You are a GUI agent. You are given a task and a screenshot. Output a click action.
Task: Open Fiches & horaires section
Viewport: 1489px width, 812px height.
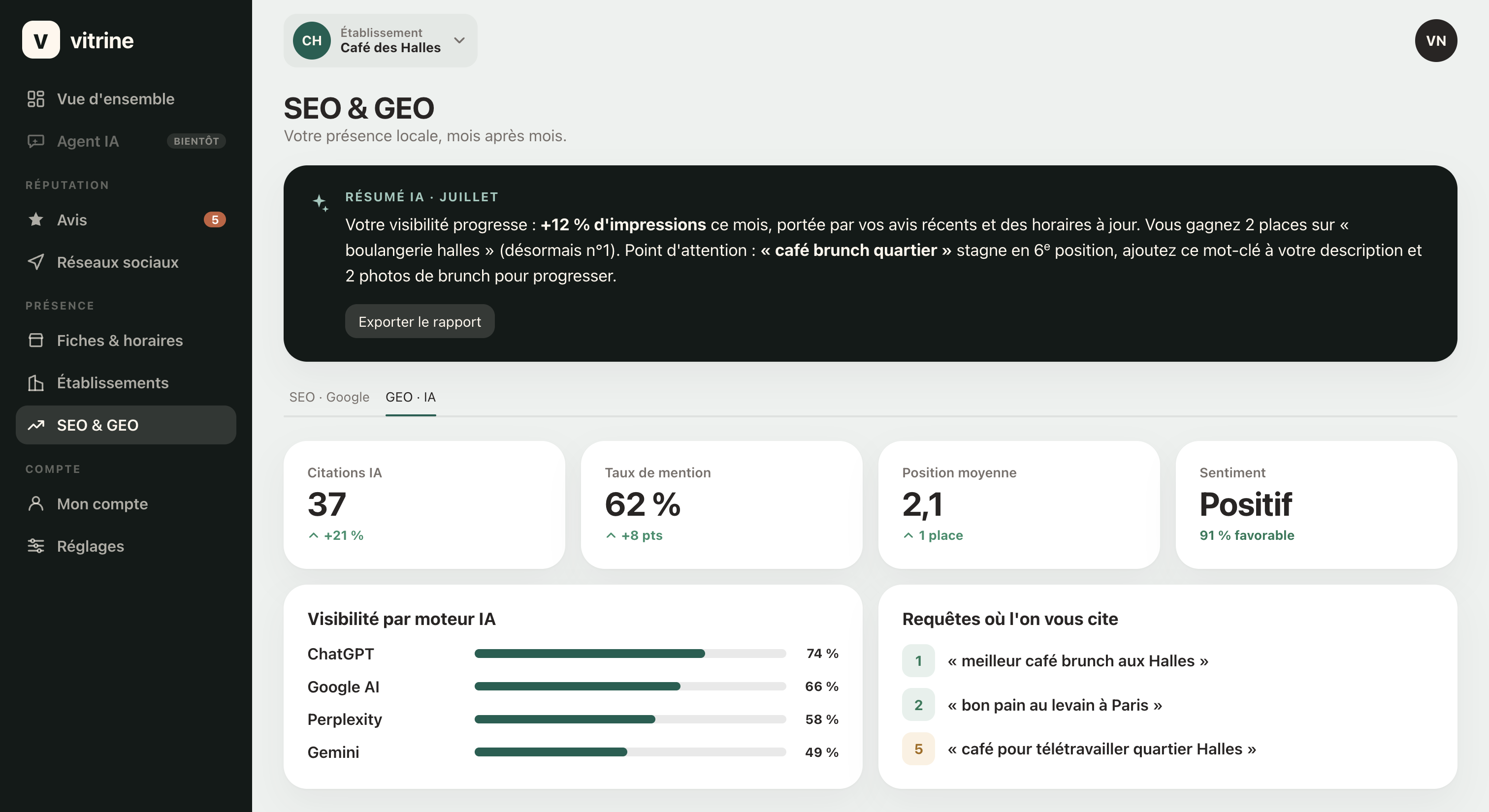(126, 340)
